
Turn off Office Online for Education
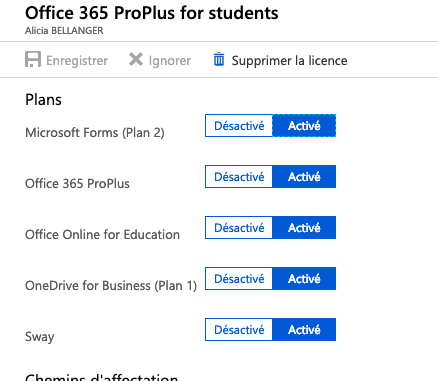[239, 228]
